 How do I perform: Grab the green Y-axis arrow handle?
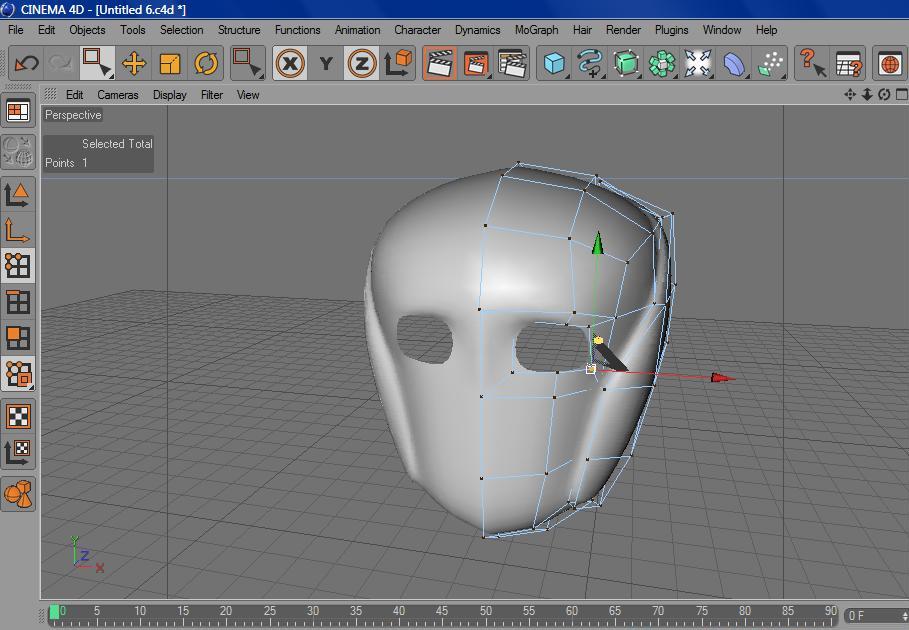pos(598,243)
